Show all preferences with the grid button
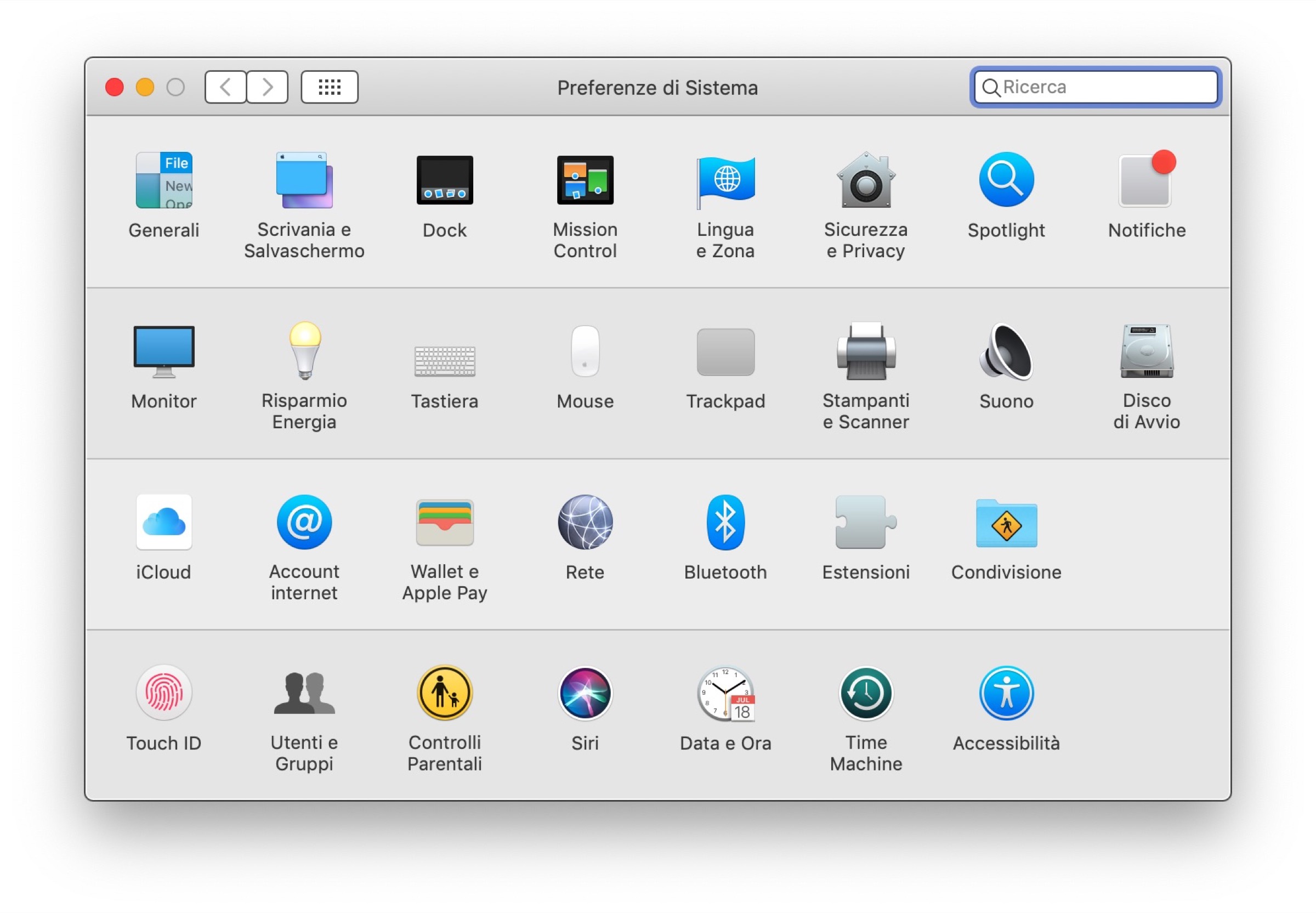1316x913 pixels. tap(330, 87)
